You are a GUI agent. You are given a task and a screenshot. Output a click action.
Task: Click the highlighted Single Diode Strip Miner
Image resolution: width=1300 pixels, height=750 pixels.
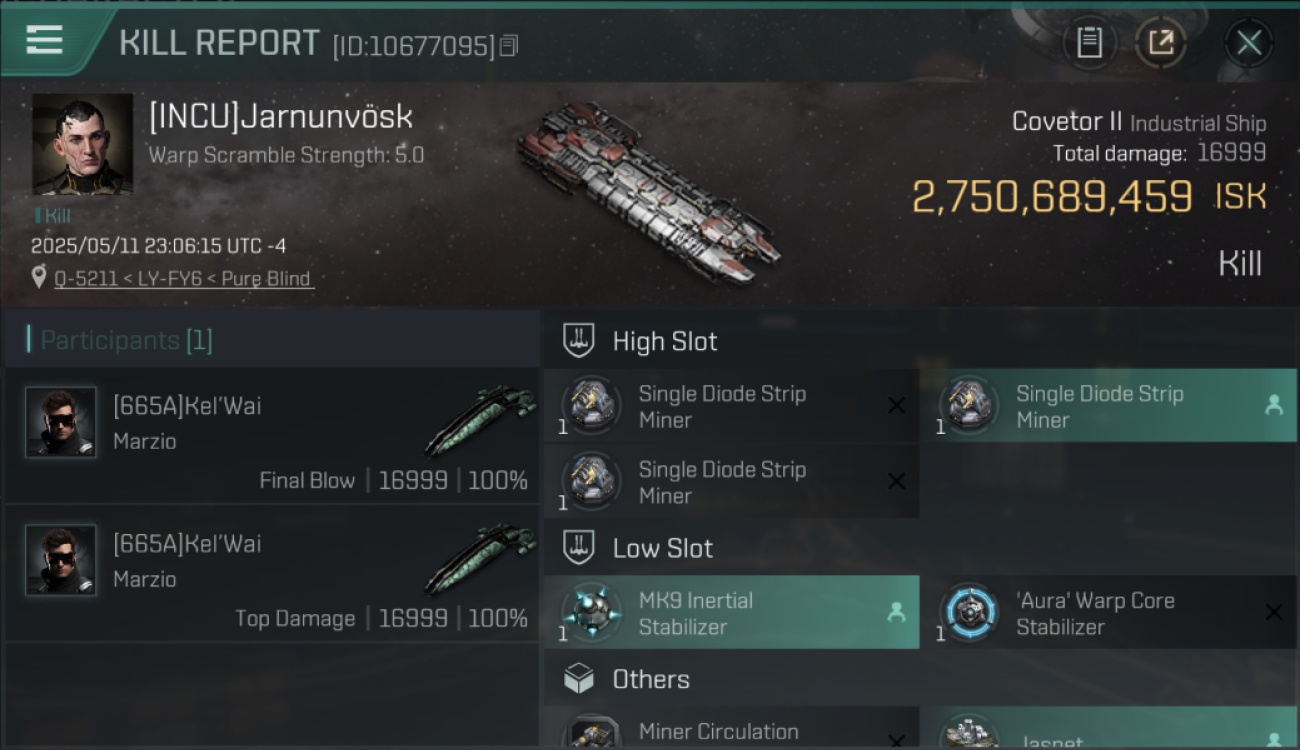click(x=1109, y=405)
